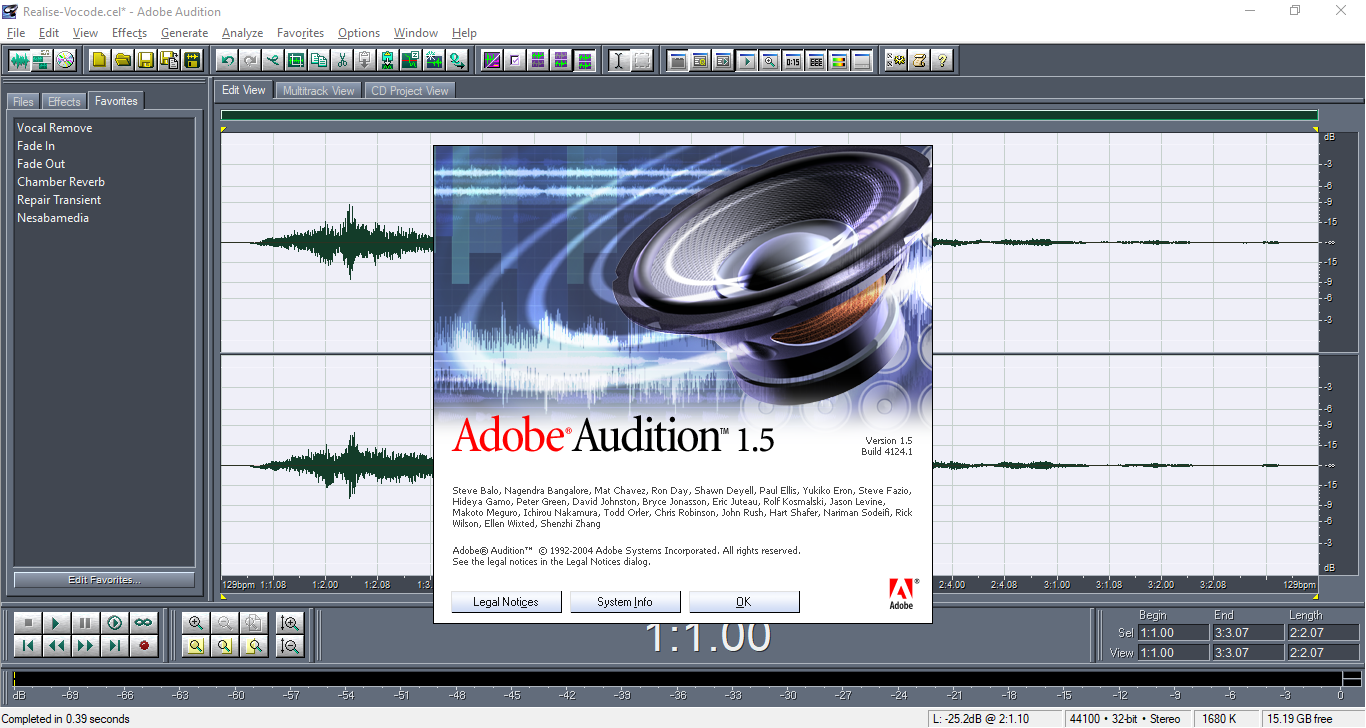Click the red Record button
The image size is (1366, 728).
pyautogui.click(x=144, y=646)
